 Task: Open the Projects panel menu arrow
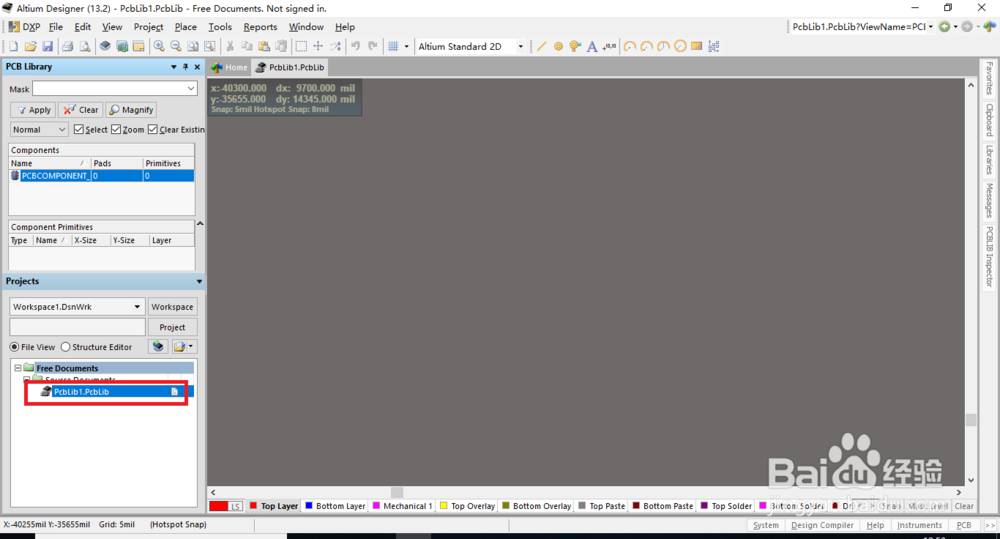click(x=200, y=281)
